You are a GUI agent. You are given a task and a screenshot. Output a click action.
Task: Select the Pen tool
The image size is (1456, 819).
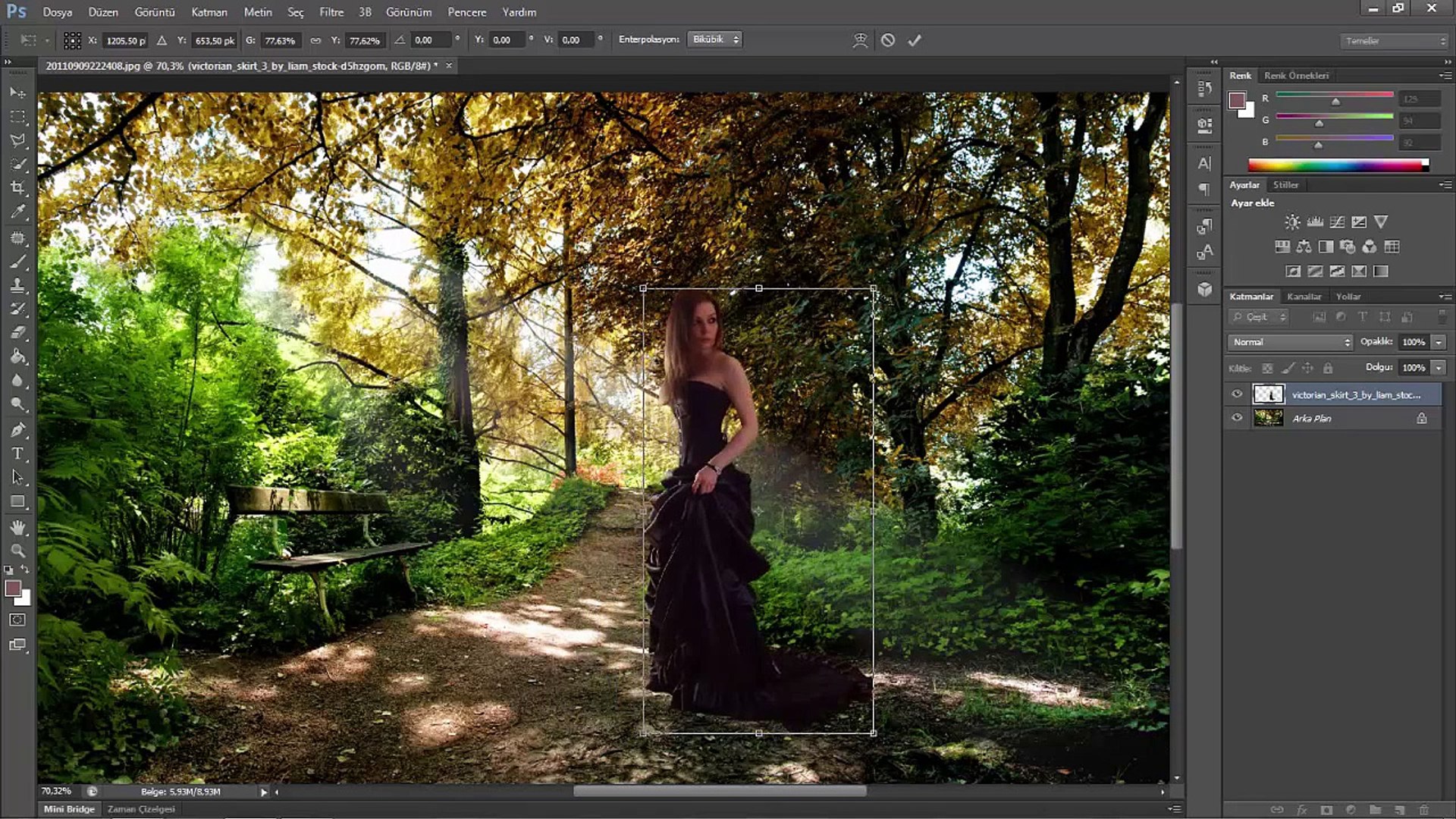point(17,430)
